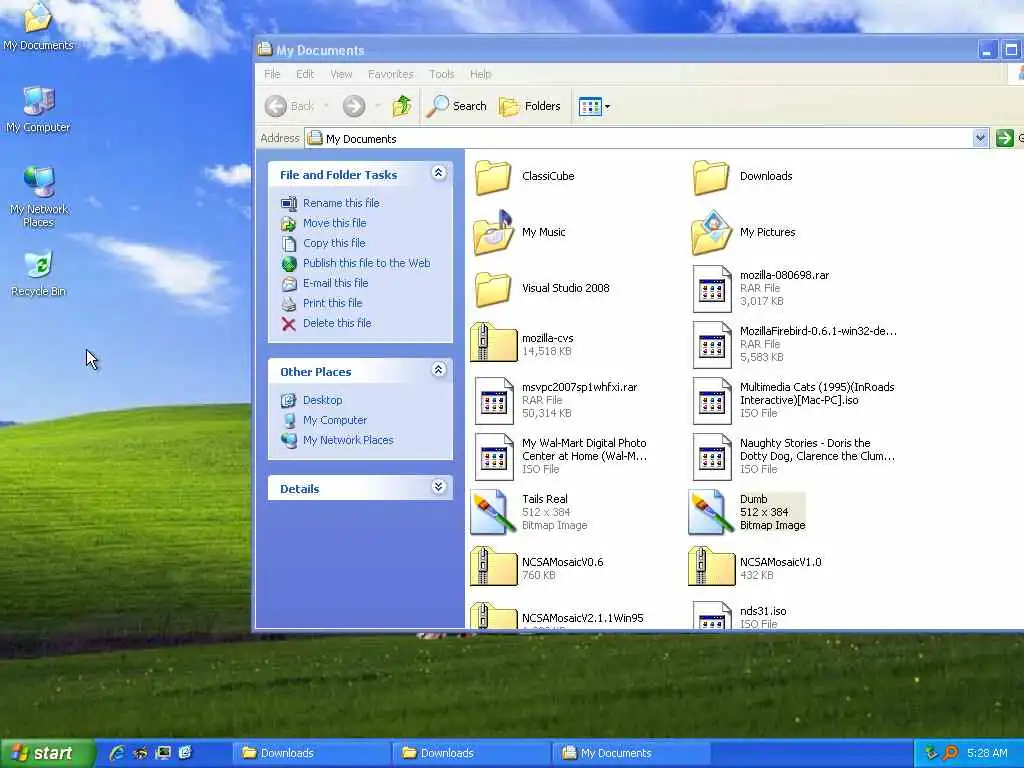Click Delete this file link
This screenshot has height=768, width=1024.
(337, 323)
